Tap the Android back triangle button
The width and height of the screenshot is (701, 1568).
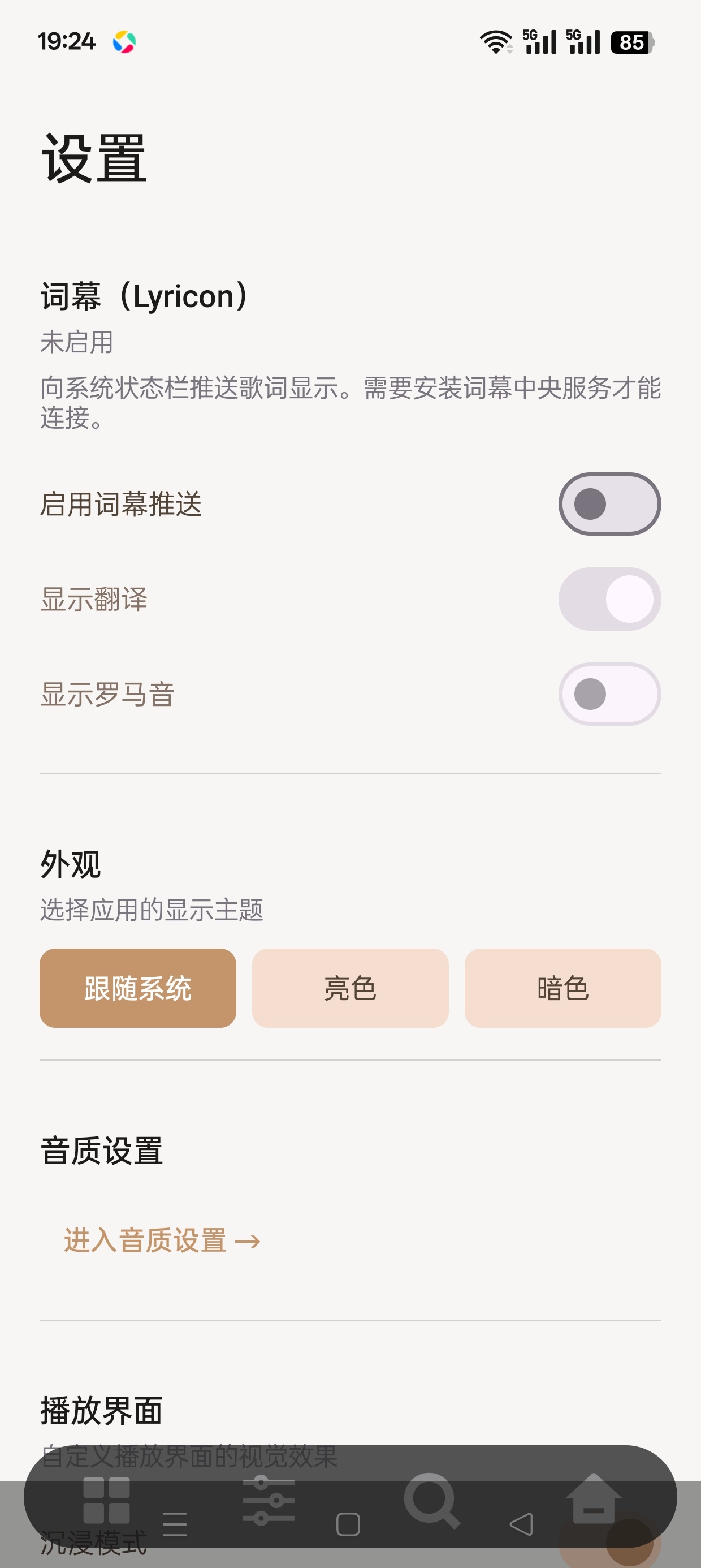click(521, 1524)
